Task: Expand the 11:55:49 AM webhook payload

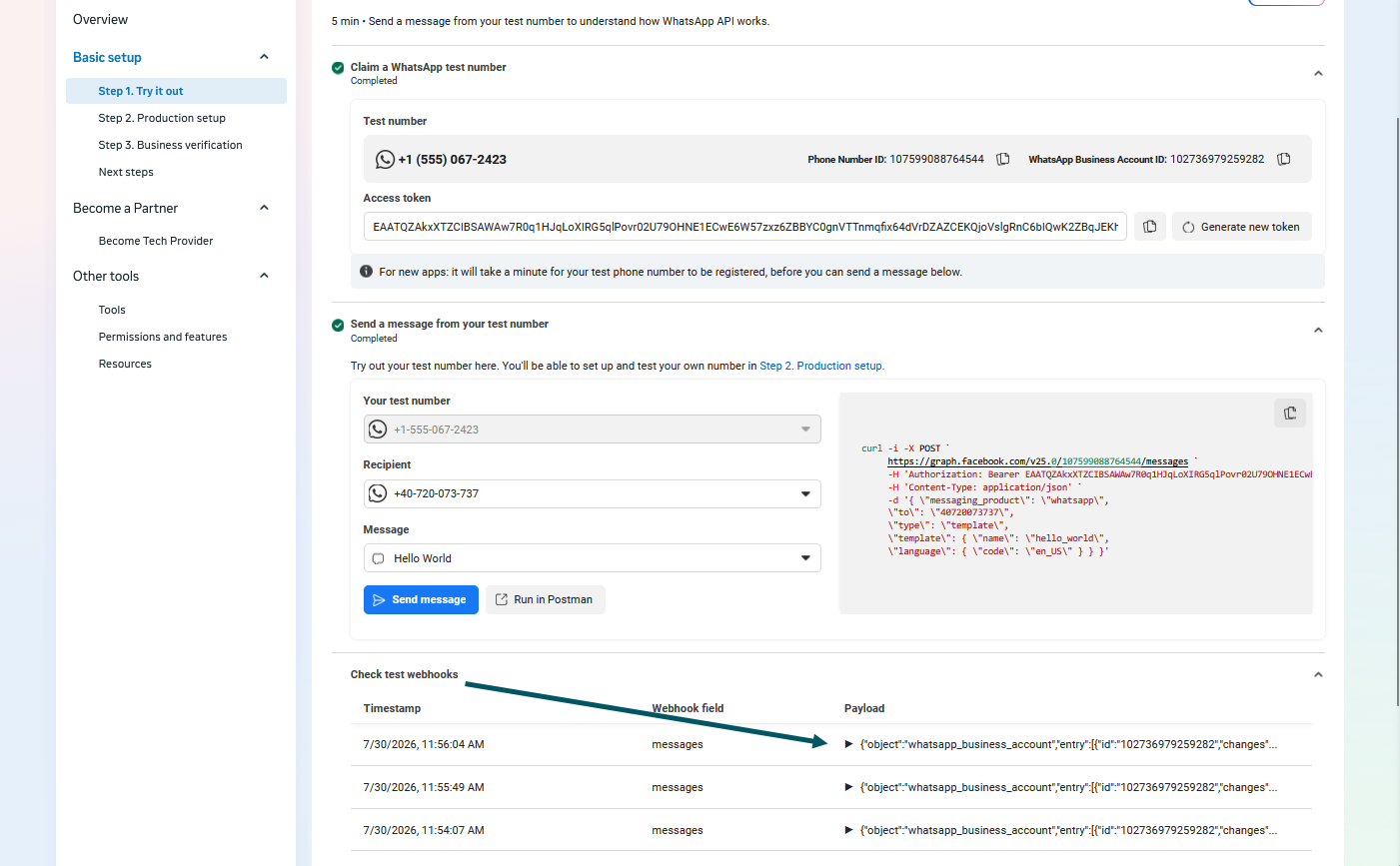Action: tap(849, 787)
